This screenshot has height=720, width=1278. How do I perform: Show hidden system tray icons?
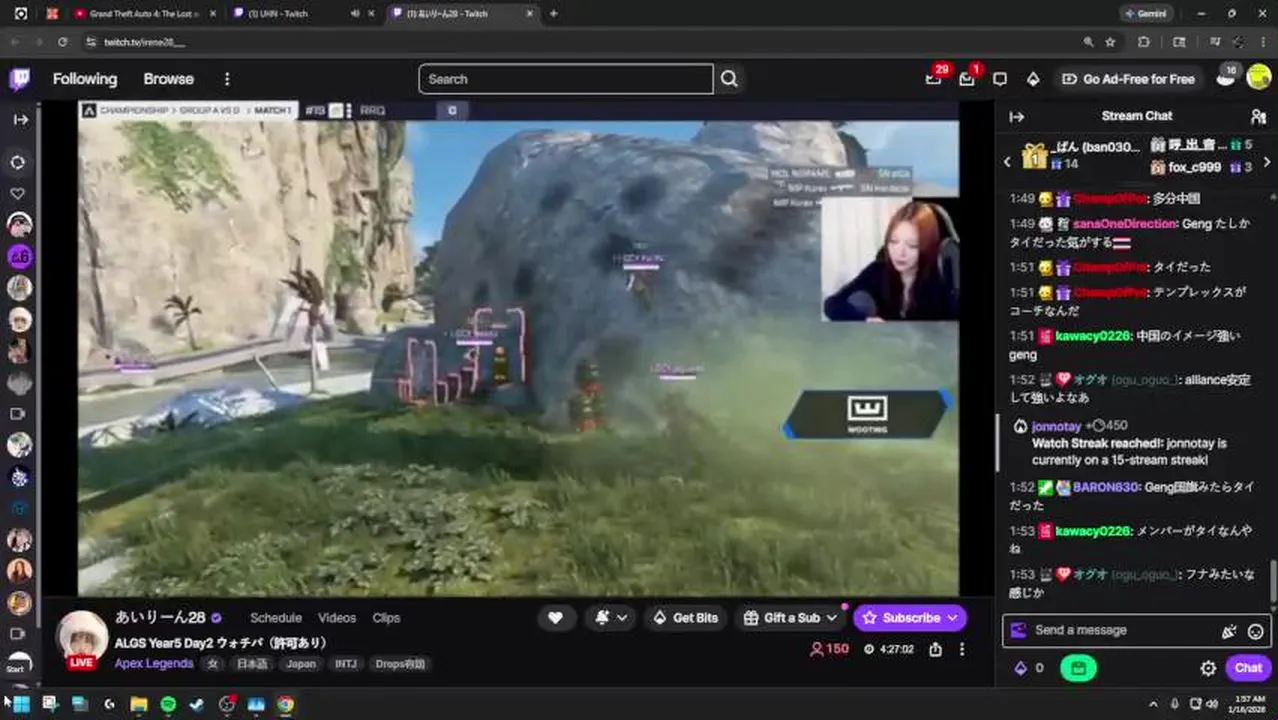click(1152, 704)
